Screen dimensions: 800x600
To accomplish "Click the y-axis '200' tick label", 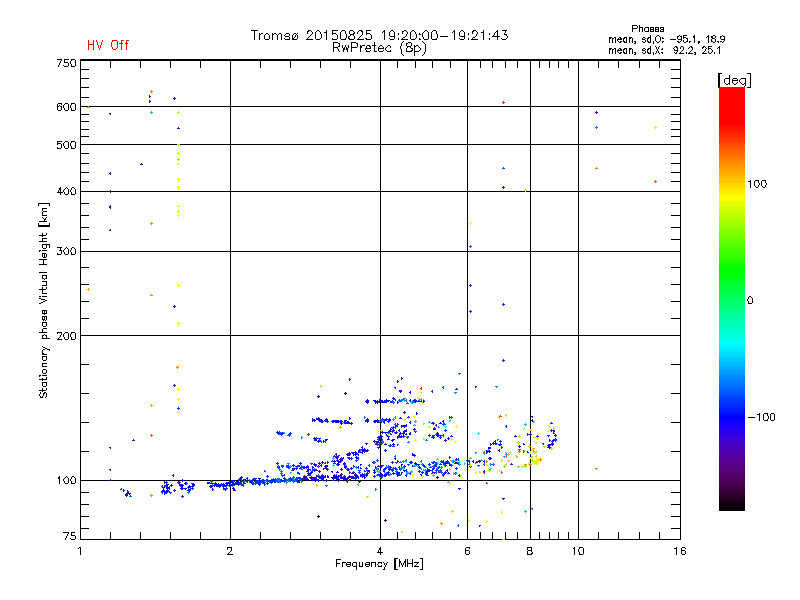I will point(67,336).
